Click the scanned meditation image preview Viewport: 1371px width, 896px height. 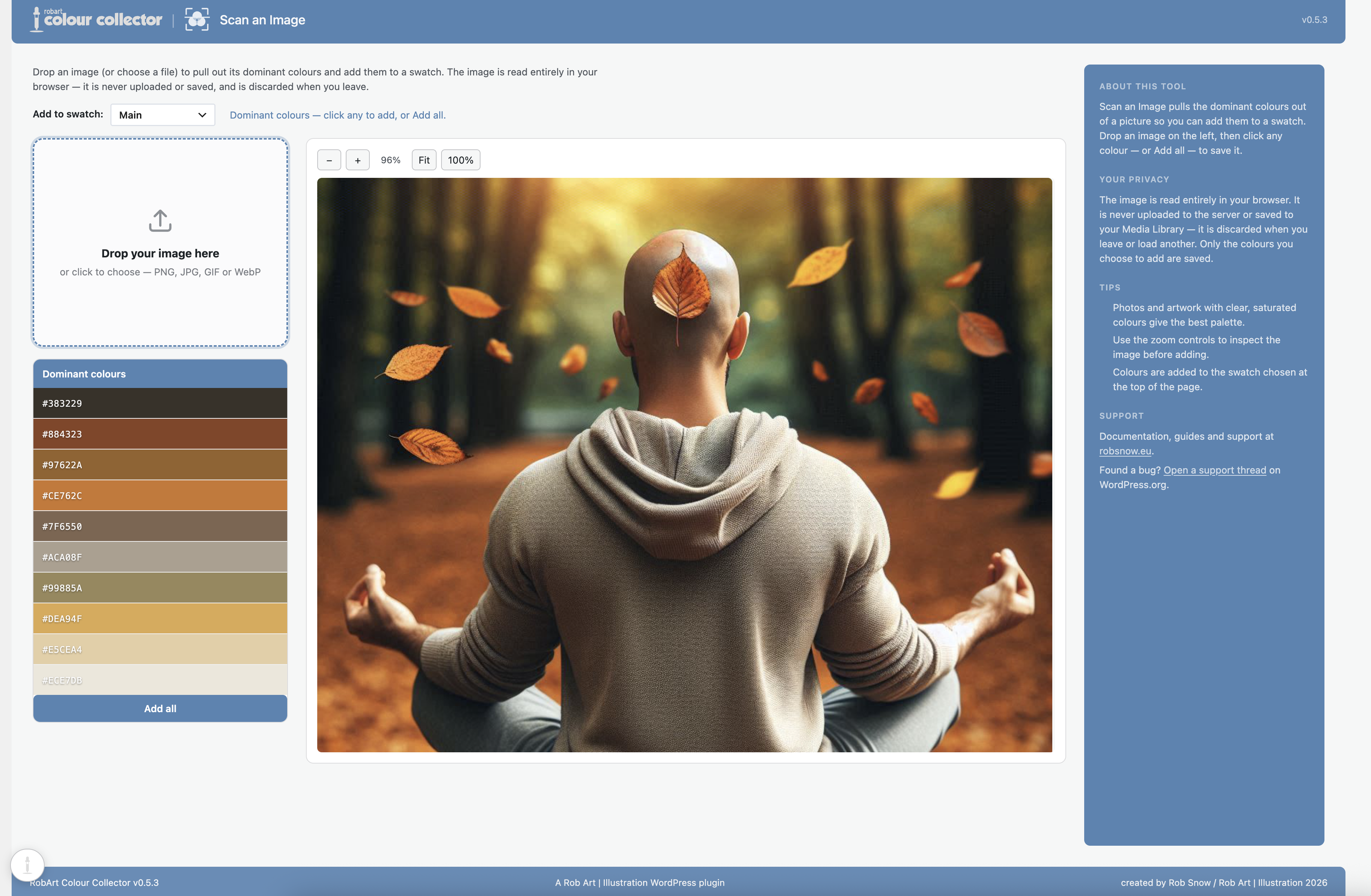click(x=684, y=465)
